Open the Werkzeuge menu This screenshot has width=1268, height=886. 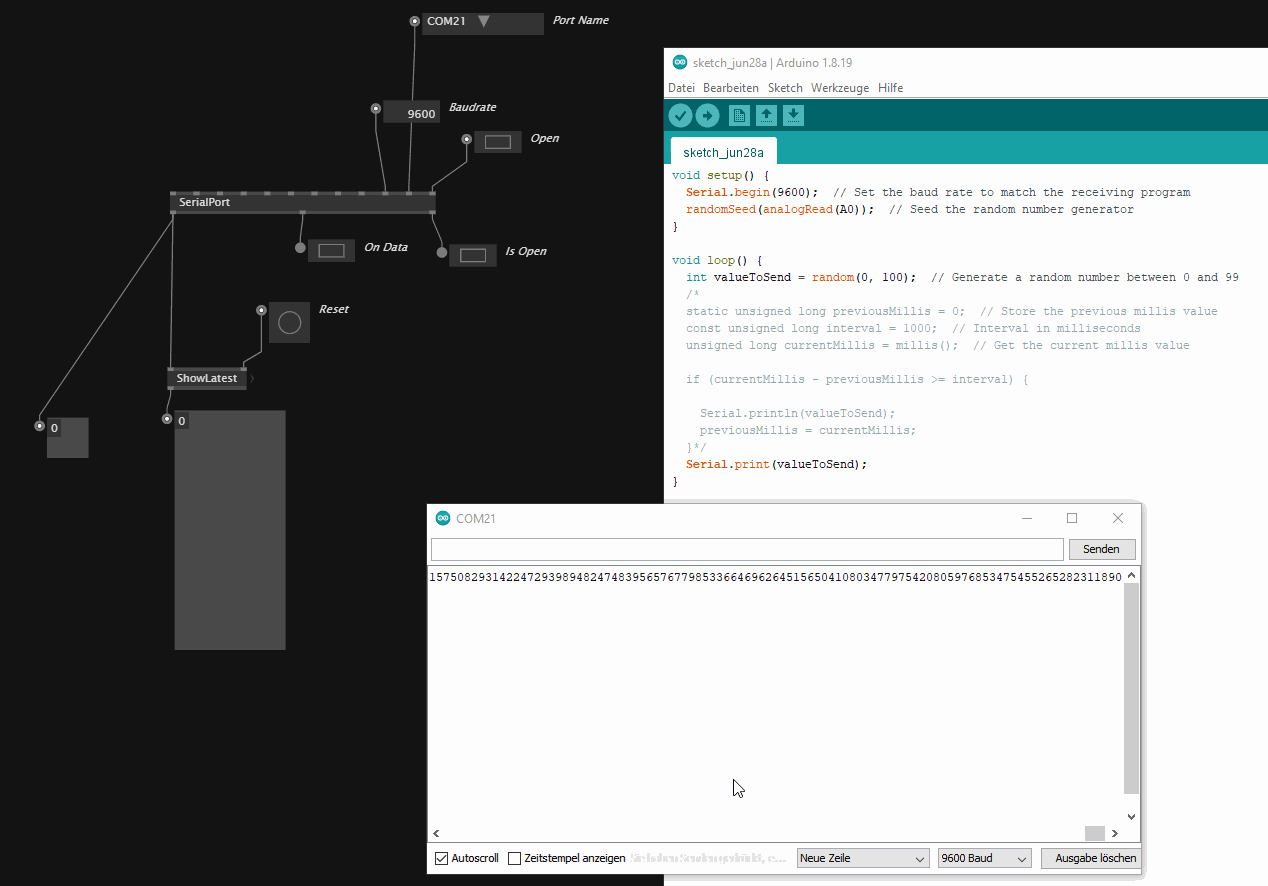coord(840,88)
